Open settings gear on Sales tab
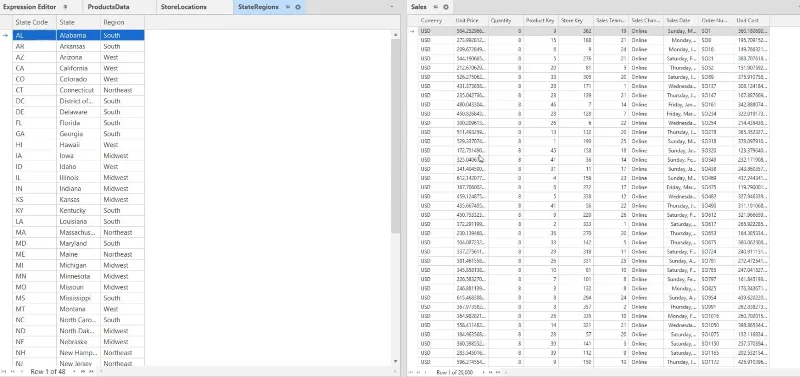Viewport: 800px width, 377px height. click(x=445, y=7)
